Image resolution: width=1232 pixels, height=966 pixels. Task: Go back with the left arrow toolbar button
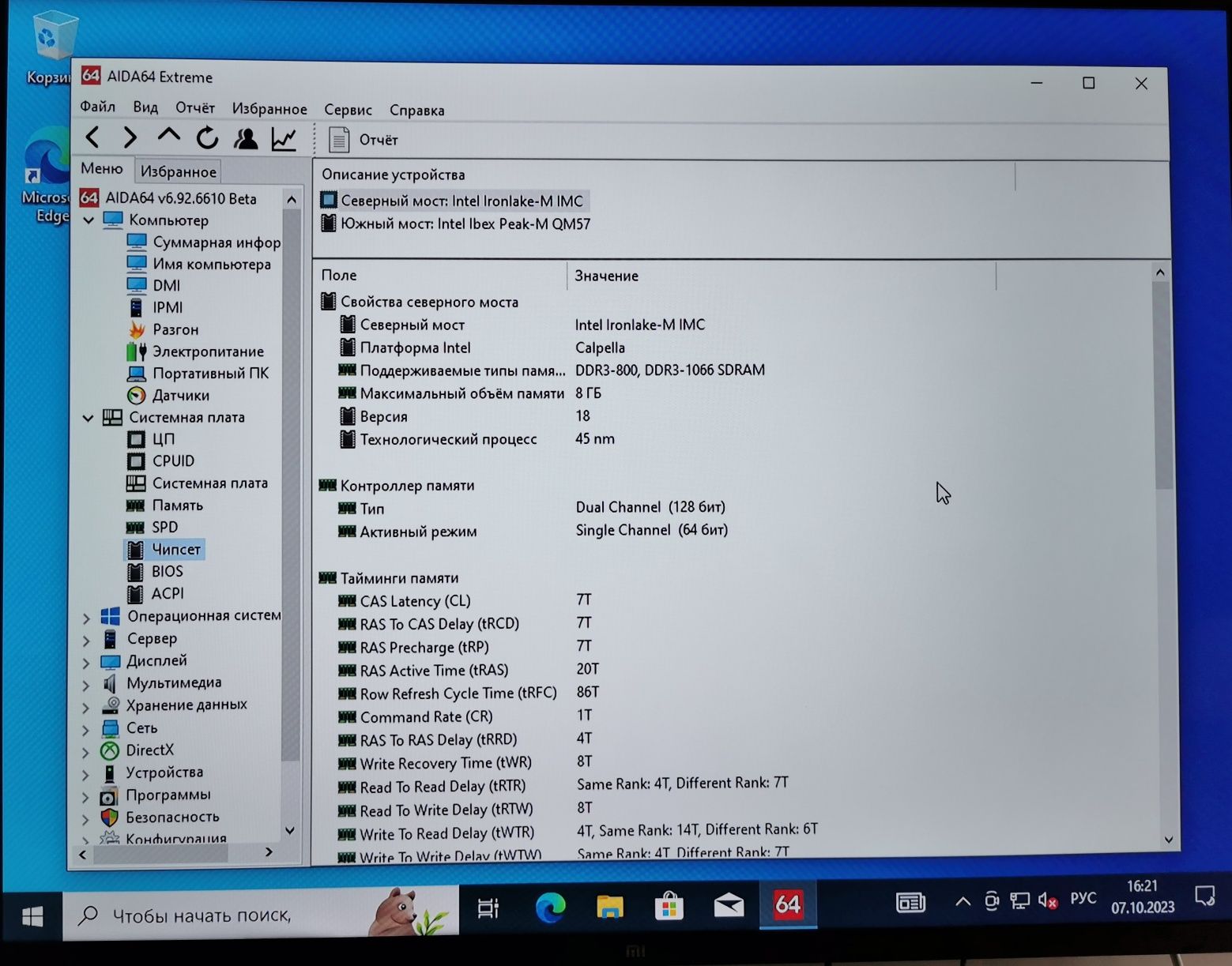click(92, 137)
